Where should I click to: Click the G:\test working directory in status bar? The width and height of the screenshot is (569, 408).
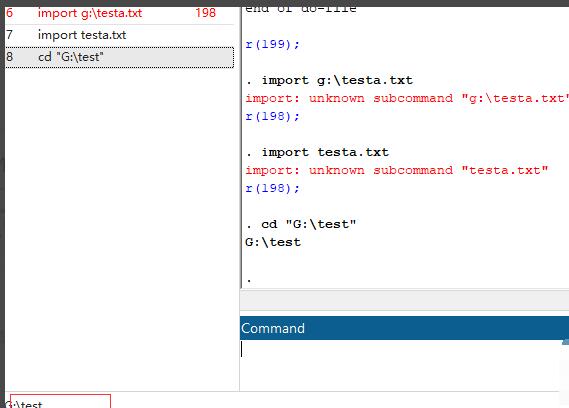coord(24,404)
